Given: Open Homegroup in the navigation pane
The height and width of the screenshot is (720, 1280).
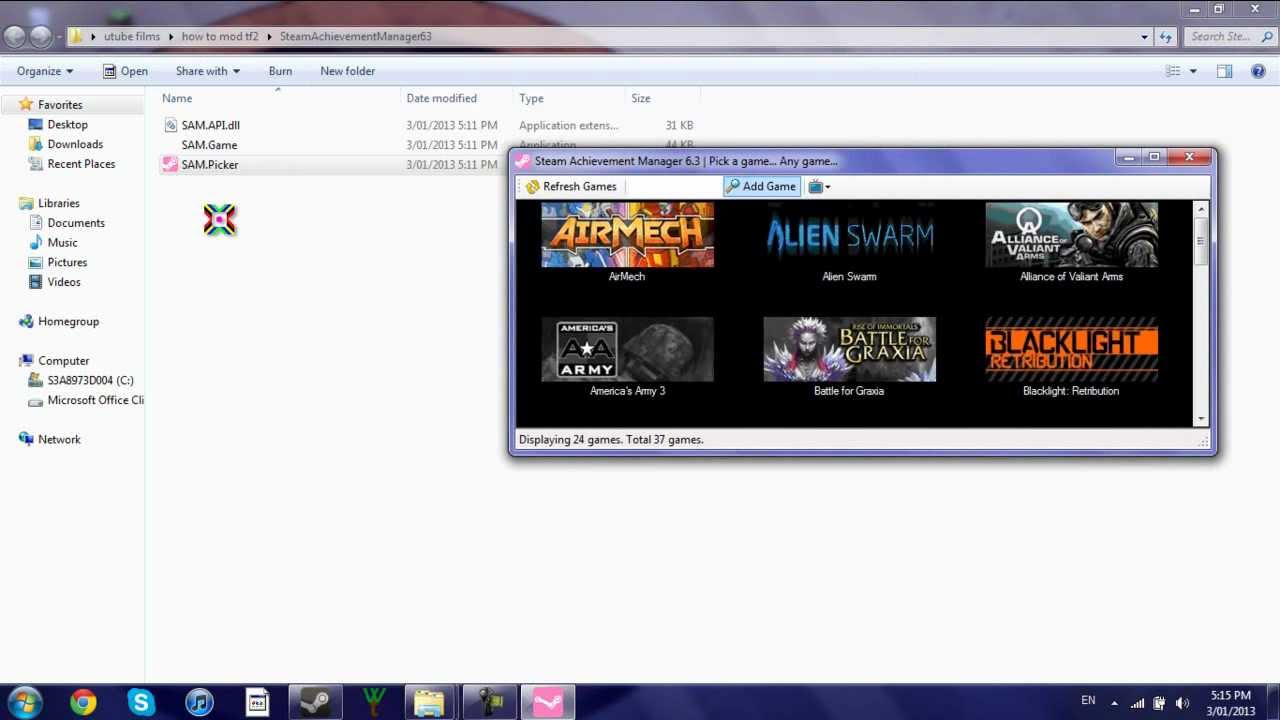Looking at the screenshot, I should (x=68, y=321).
